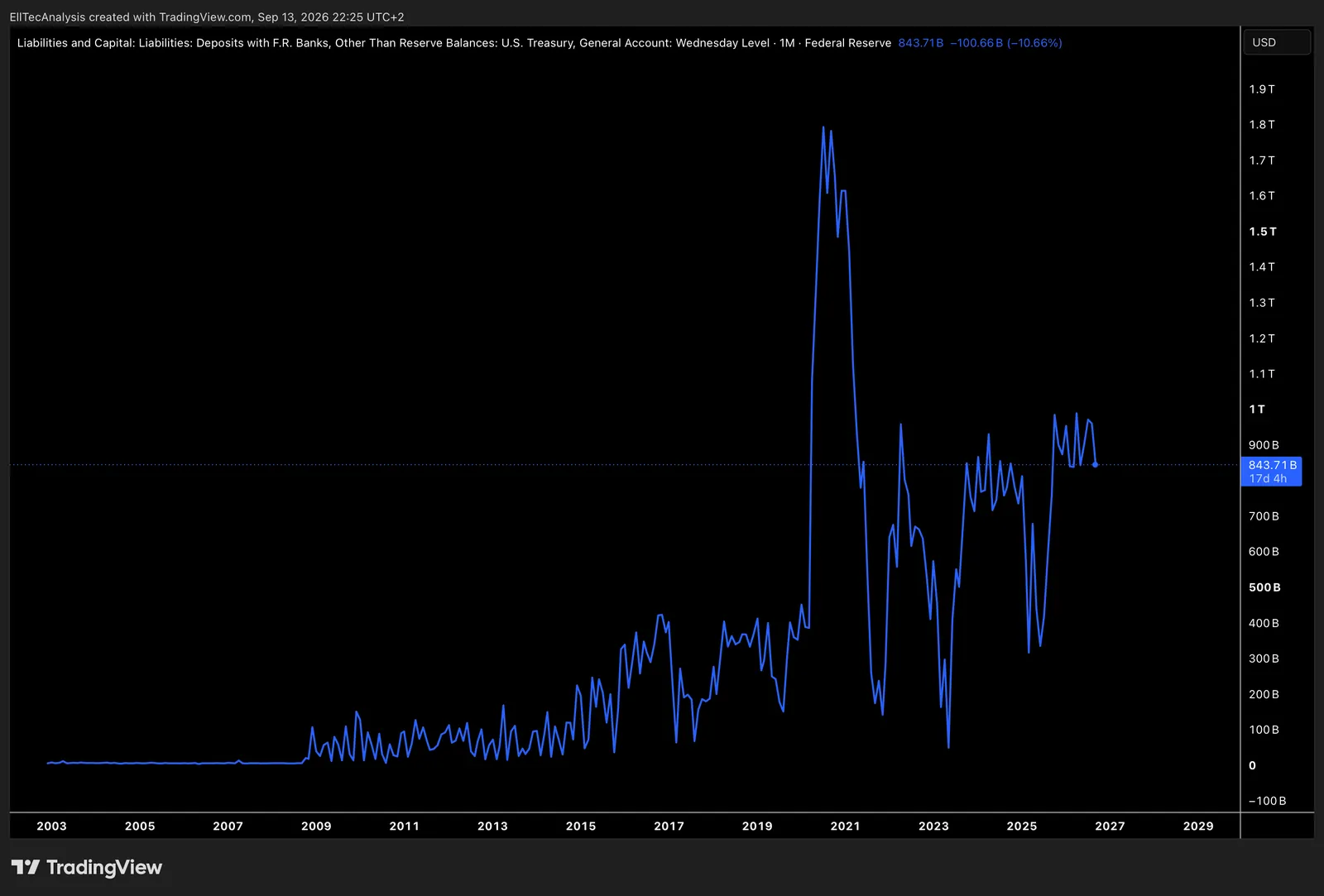Click the header value 843.71B
Image resolution: width=1324 pixels, height=896 pixels.
click(920, 43)
